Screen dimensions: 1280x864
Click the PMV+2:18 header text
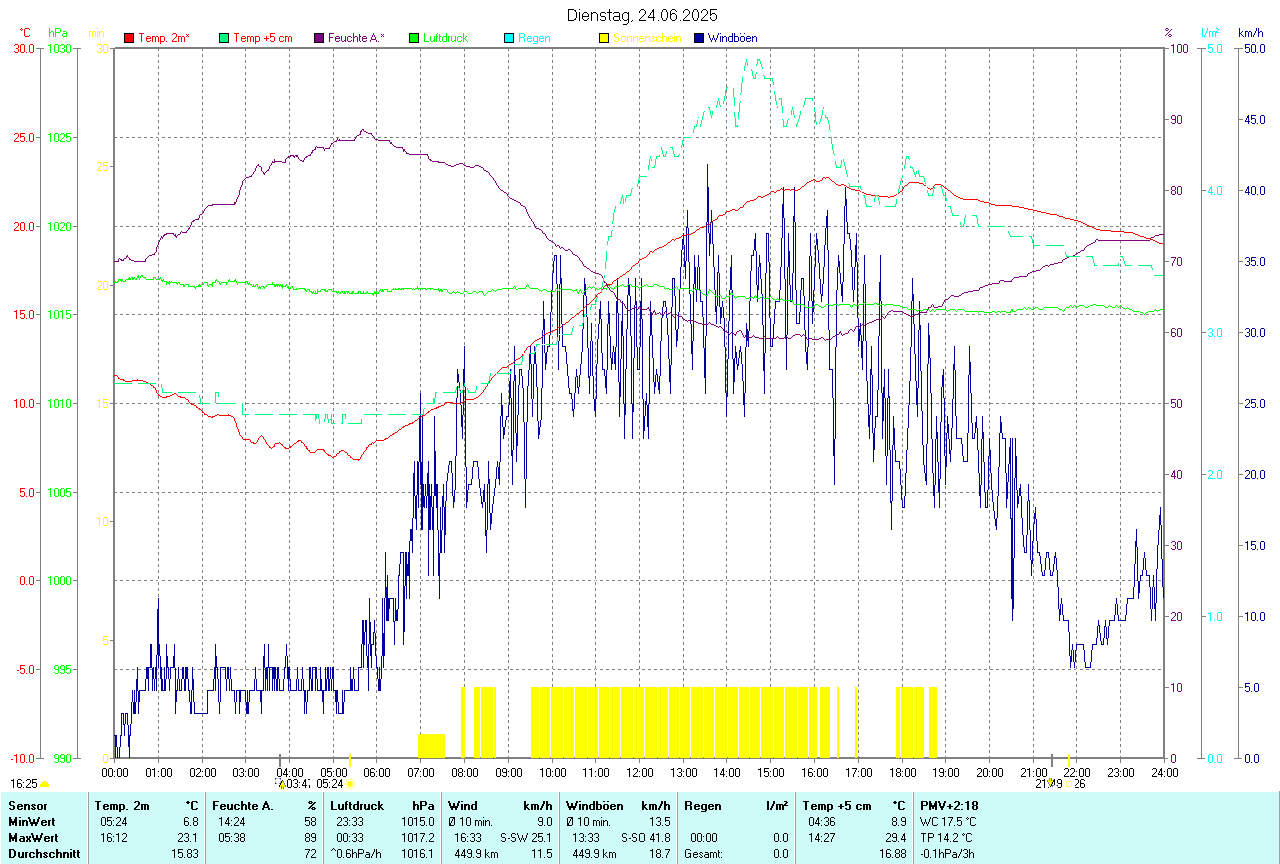point(949,806)
